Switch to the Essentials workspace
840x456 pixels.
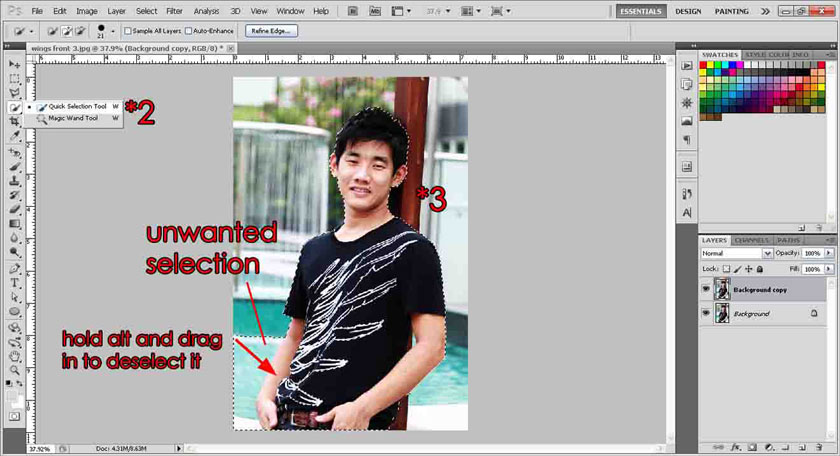641,11
